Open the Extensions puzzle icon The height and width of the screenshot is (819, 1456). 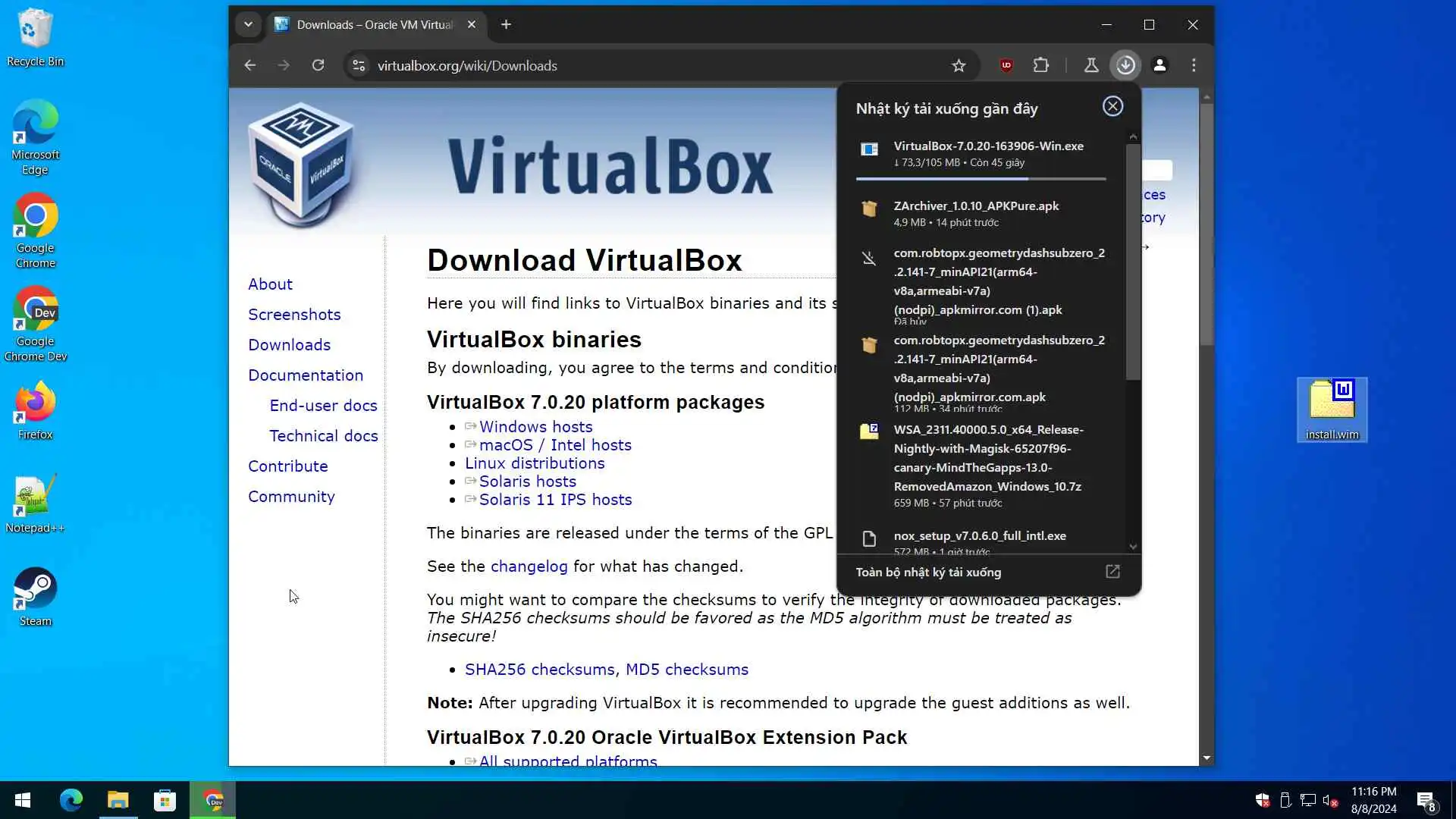click(x=1041, y=65)
